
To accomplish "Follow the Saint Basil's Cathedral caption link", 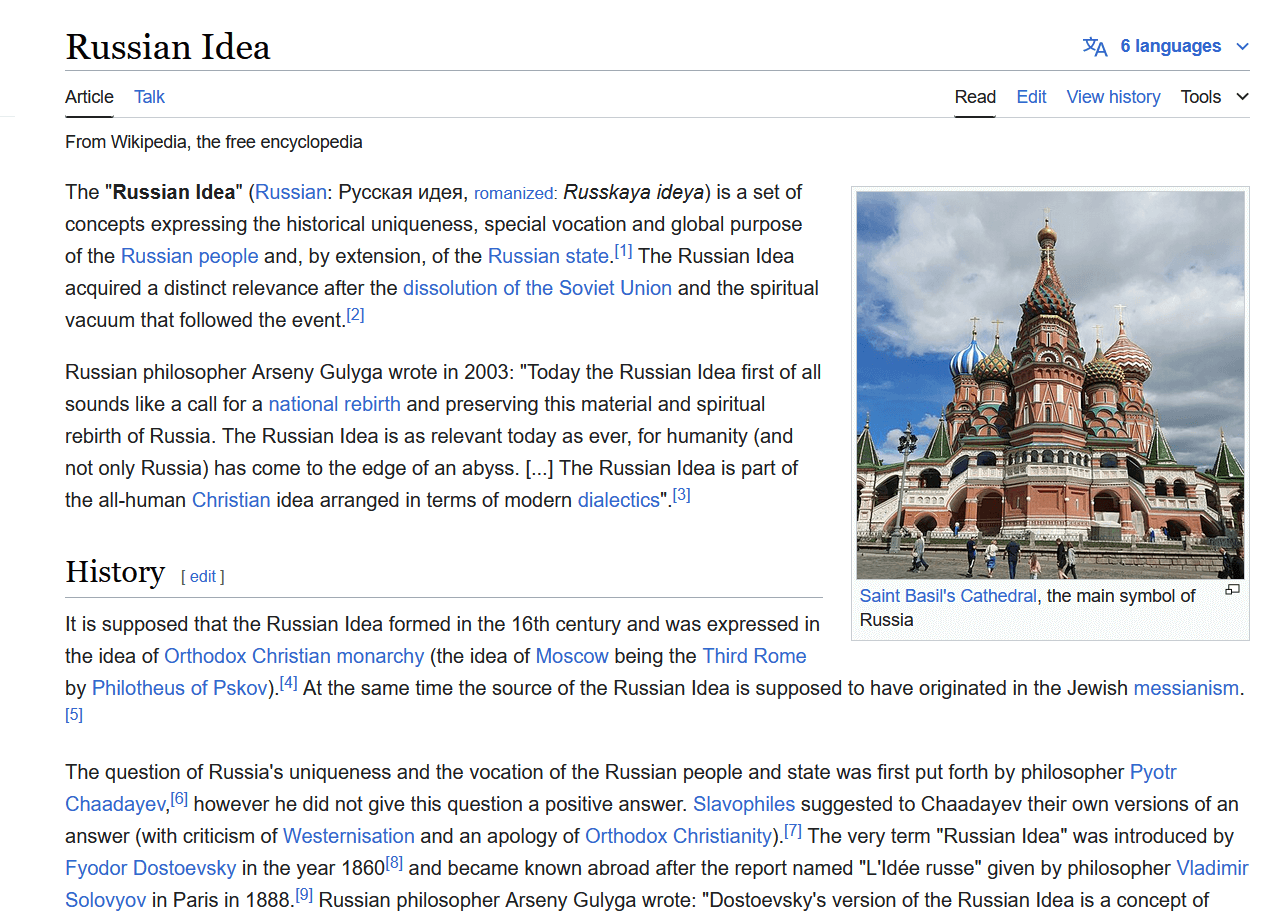I will [948, 596].
